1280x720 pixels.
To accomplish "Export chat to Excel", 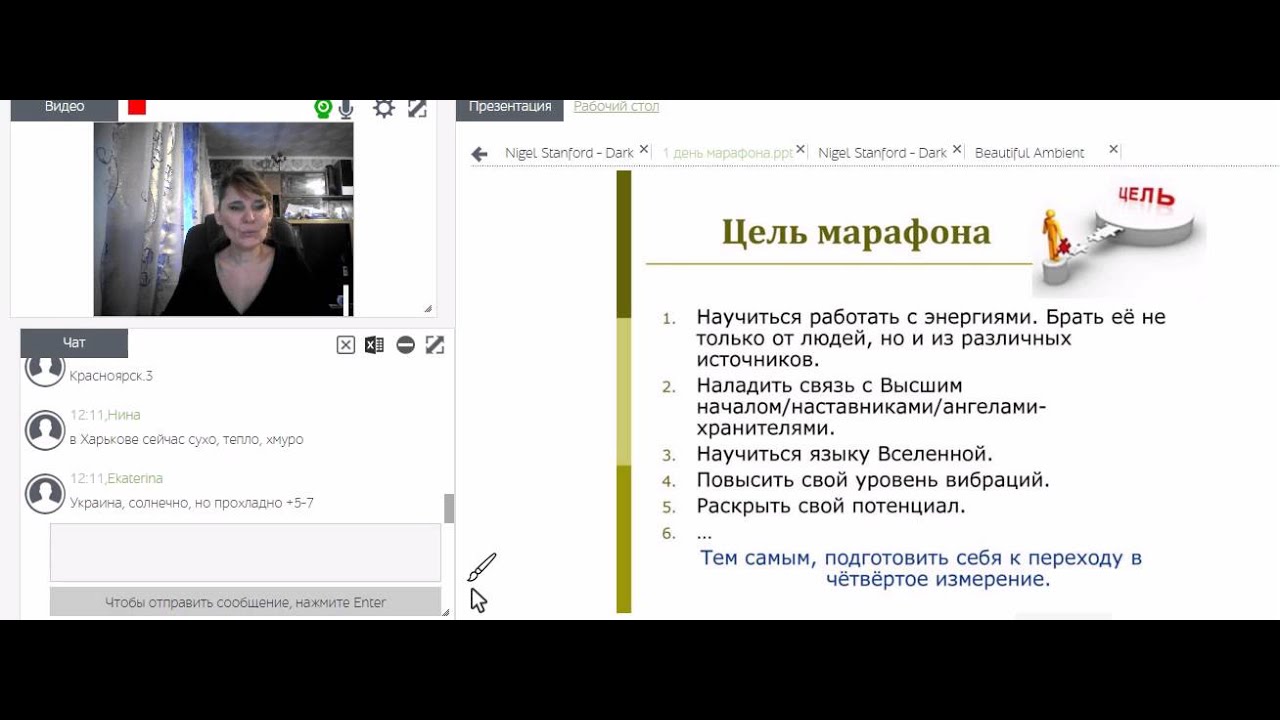I will (374, 345).
